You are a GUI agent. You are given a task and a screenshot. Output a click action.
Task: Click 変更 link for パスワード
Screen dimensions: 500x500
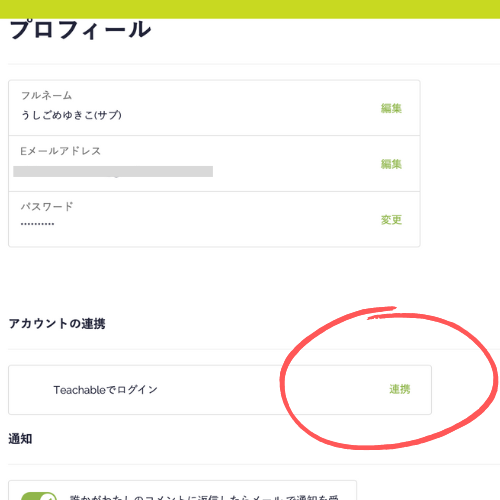[391, 220]
